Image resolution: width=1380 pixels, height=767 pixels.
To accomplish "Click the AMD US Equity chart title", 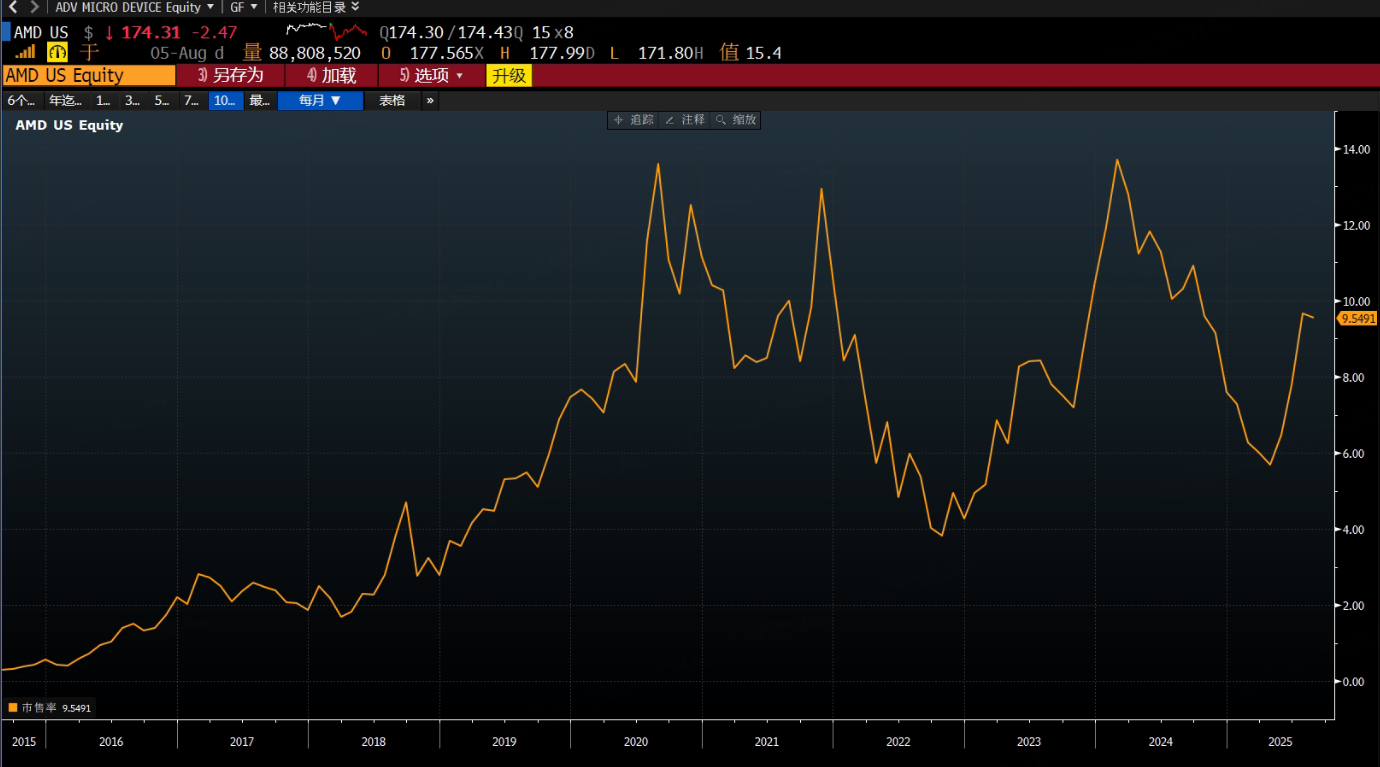I will (x=69, y=125).
